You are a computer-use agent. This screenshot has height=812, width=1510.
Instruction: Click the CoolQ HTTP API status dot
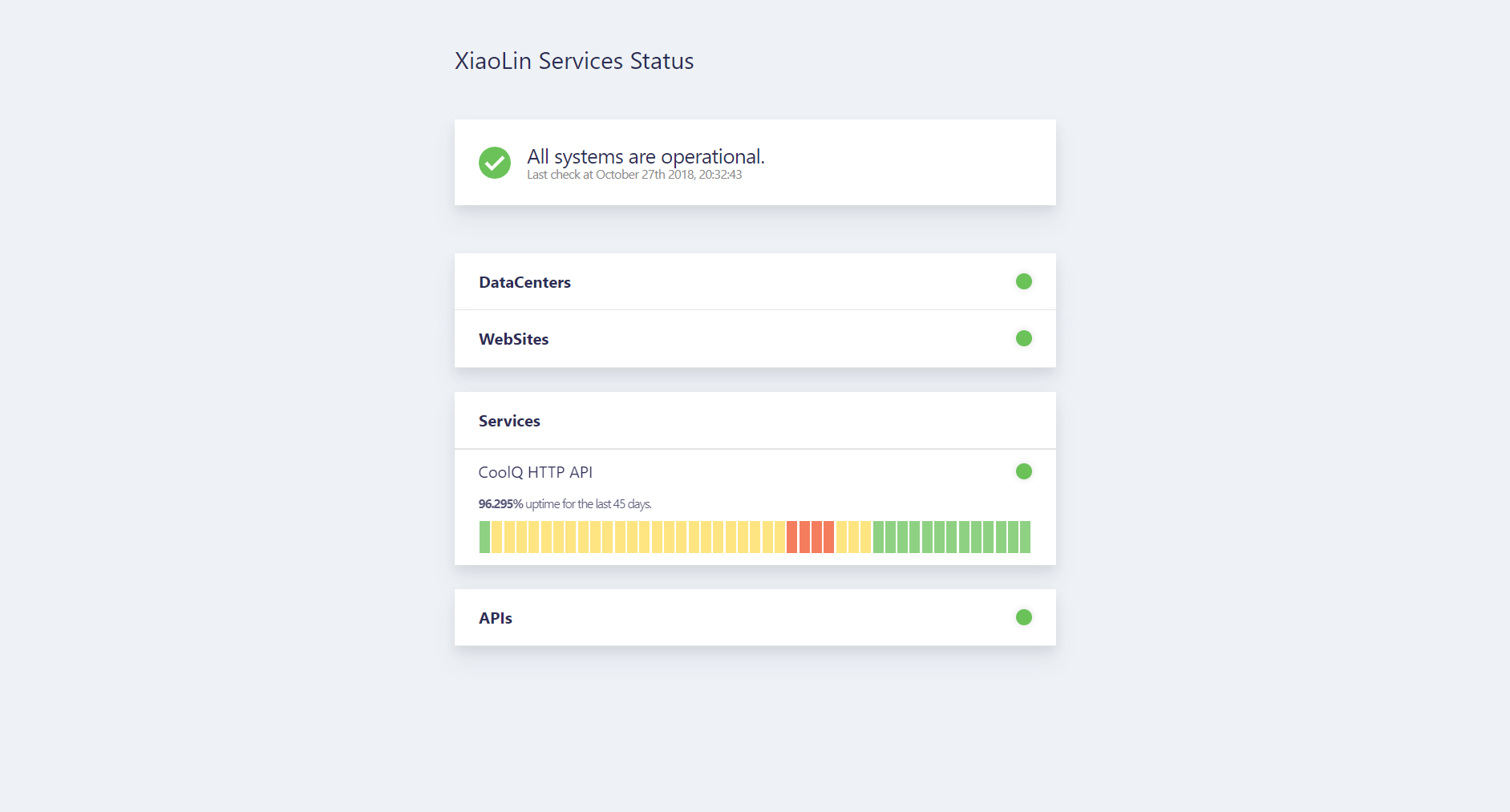pos(1023,471)
